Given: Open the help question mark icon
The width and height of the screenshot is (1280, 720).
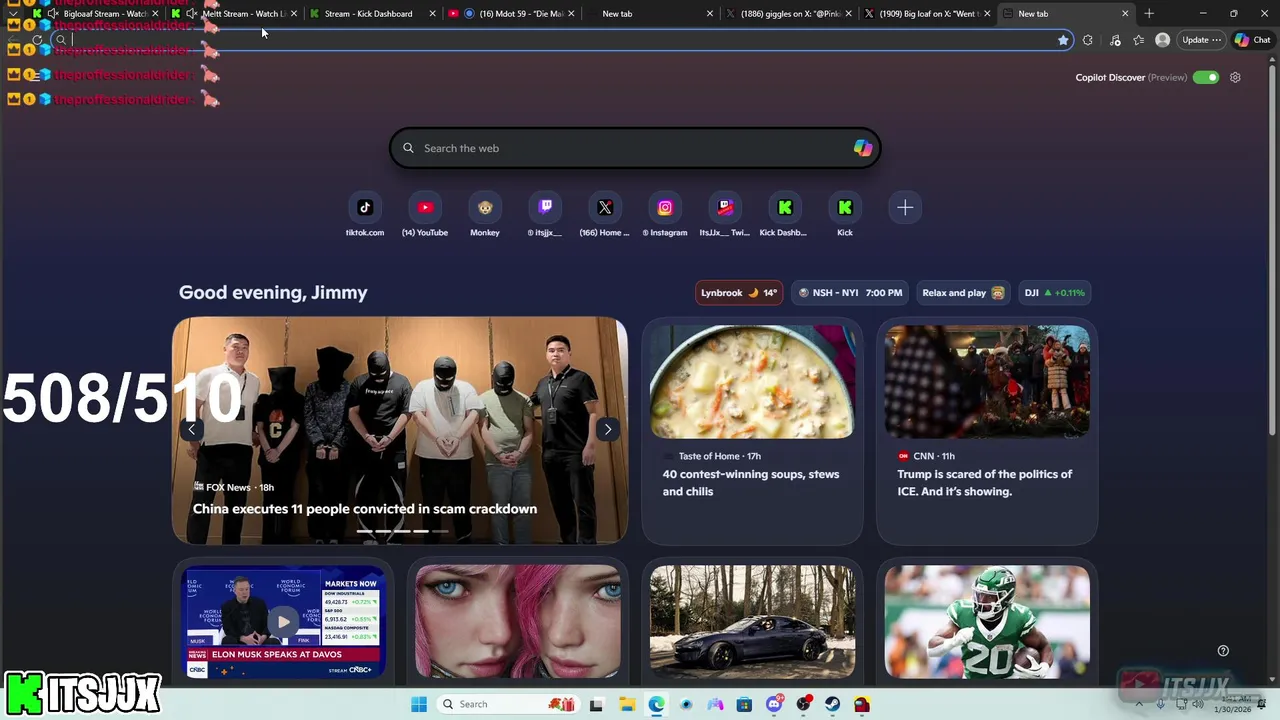Looking at the screenshot, I should pyautogui.click(x=1223, y=650).
